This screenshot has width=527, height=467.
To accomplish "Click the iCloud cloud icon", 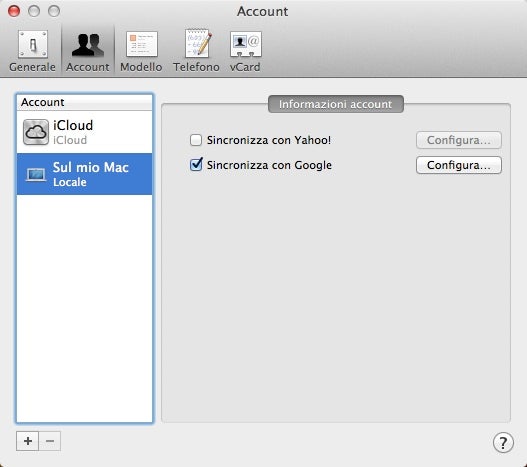I will pos(36,132).
